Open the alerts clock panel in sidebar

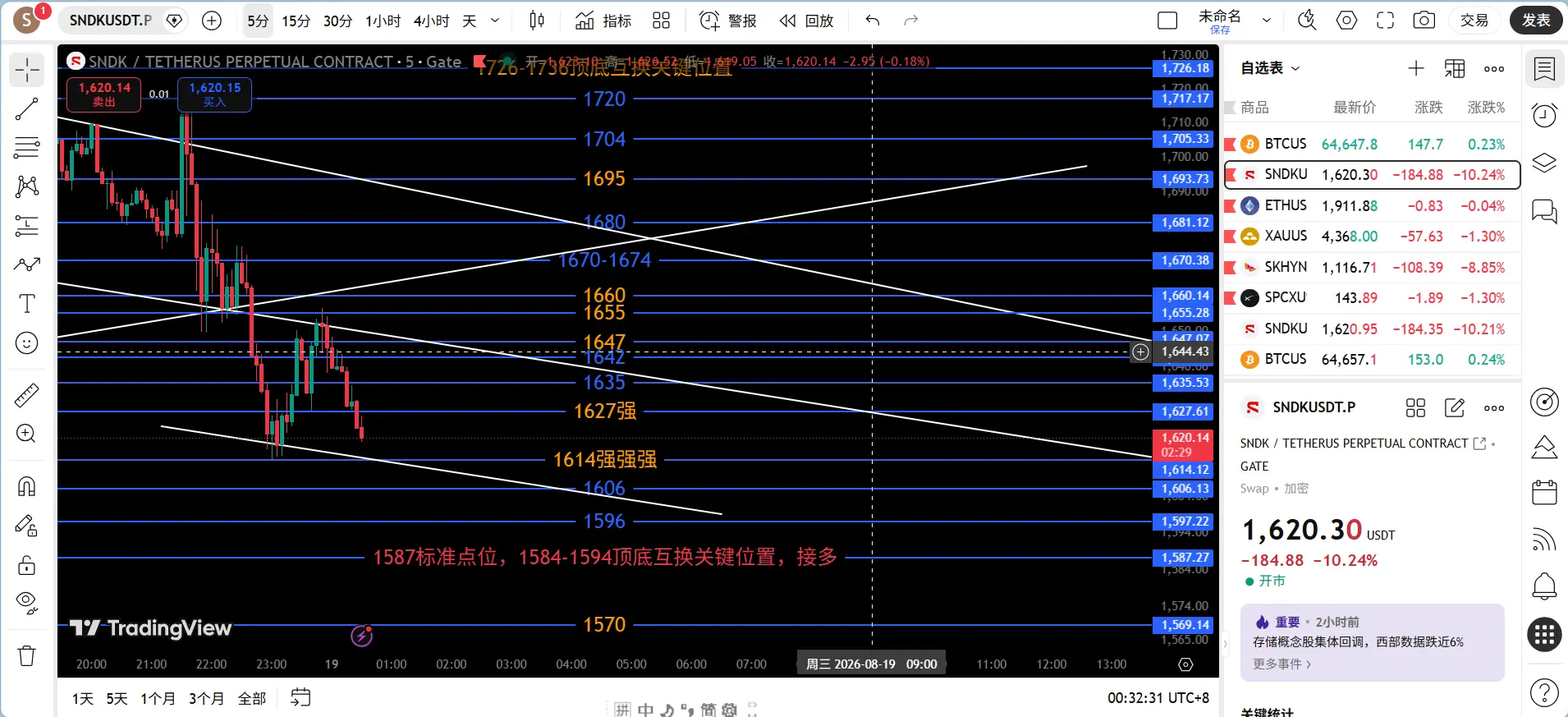coord(1545,115)
